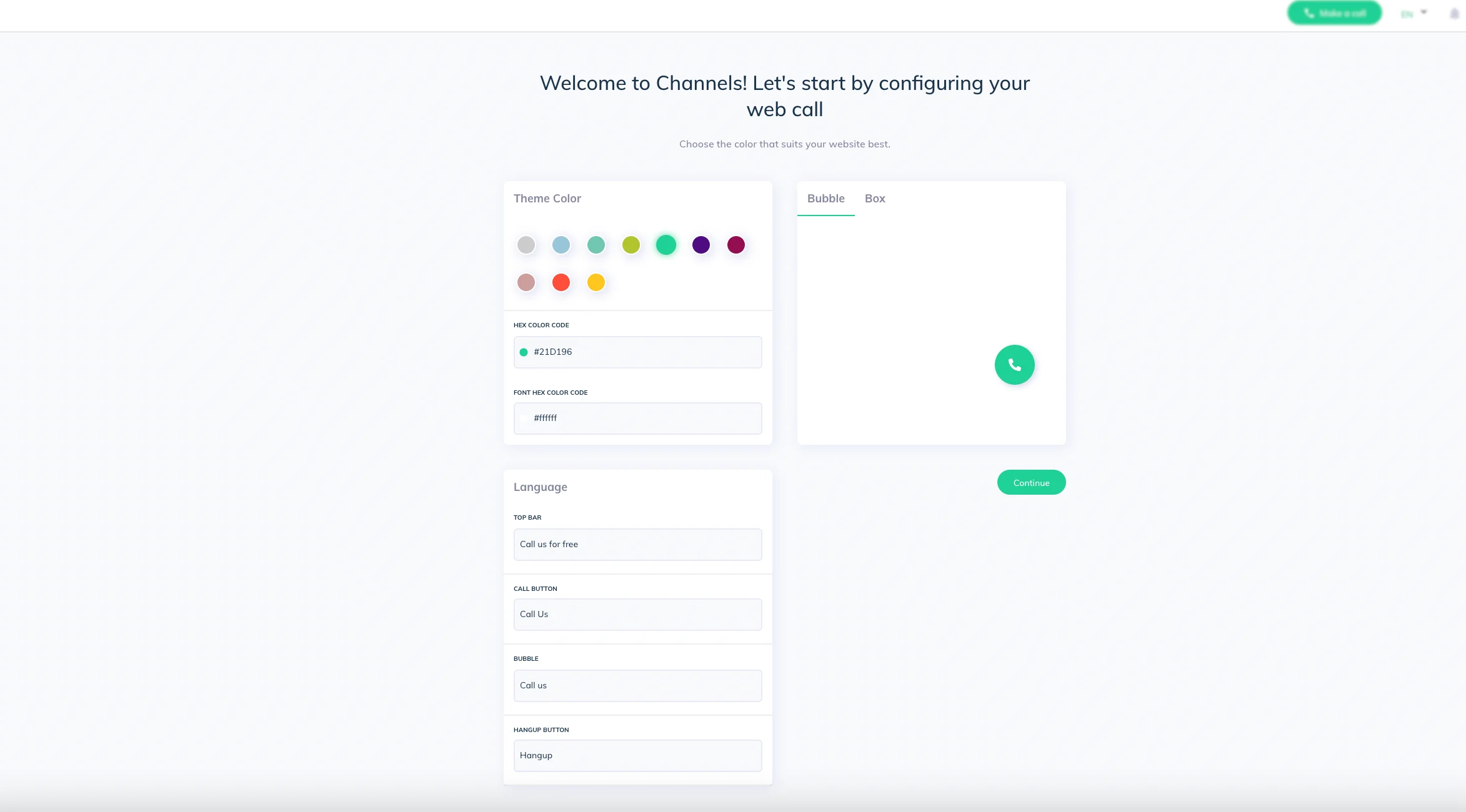Pick the gray theme color swatch
This screenshot has width=1466, height=812.
tap(526, 245)
